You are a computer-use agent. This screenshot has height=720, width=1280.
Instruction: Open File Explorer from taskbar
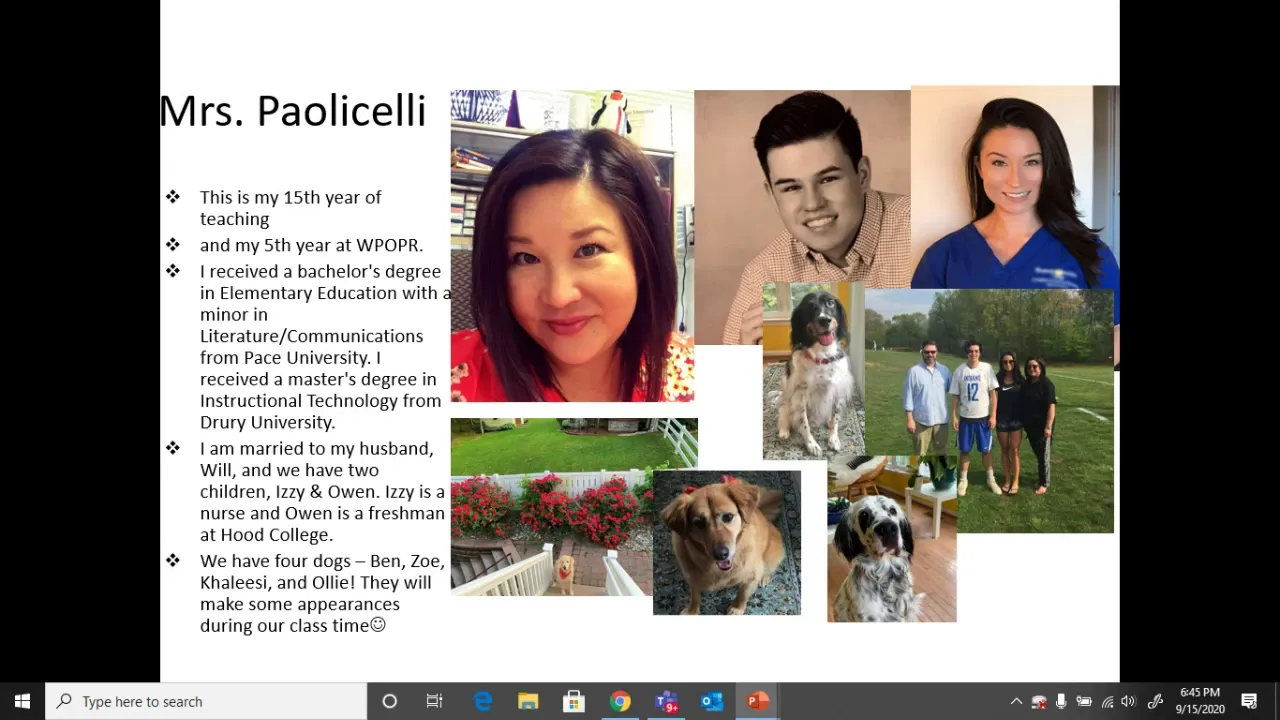528,701
